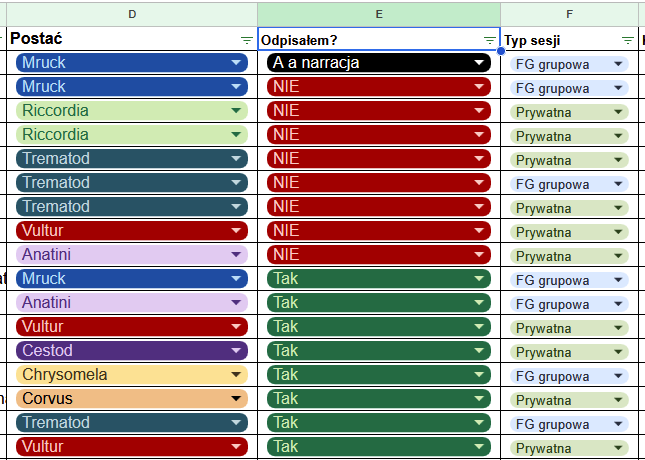
Task: Click the Postać header cell text
Action: tap(37, 38)
